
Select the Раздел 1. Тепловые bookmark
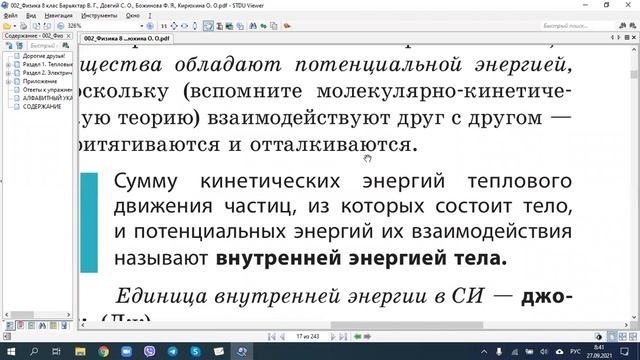pyautogui.click(x=47, y=64)
